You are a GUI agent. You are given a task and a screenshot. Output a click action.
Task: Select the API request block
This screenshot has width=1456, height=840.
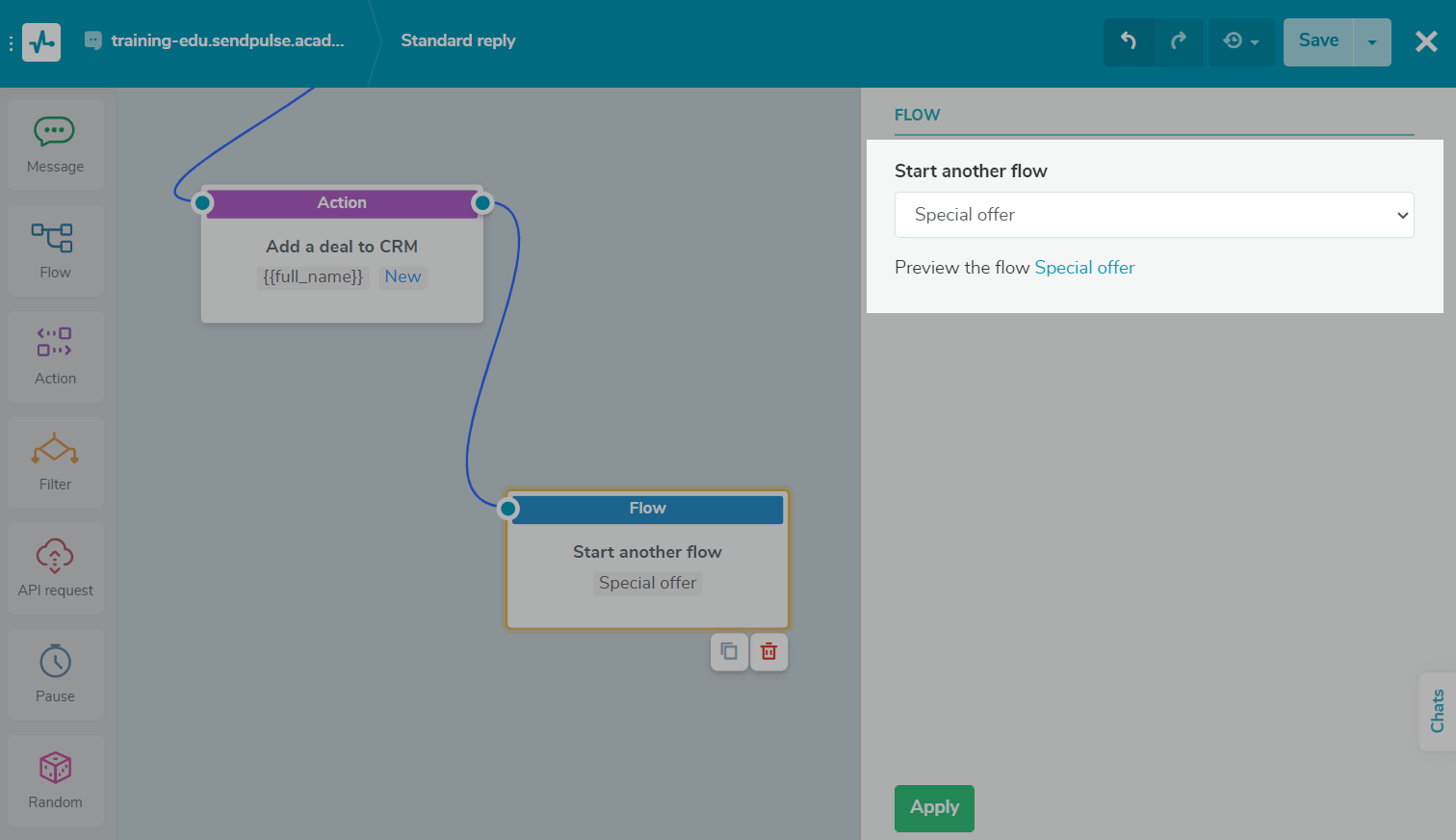[x=55, y=568]
